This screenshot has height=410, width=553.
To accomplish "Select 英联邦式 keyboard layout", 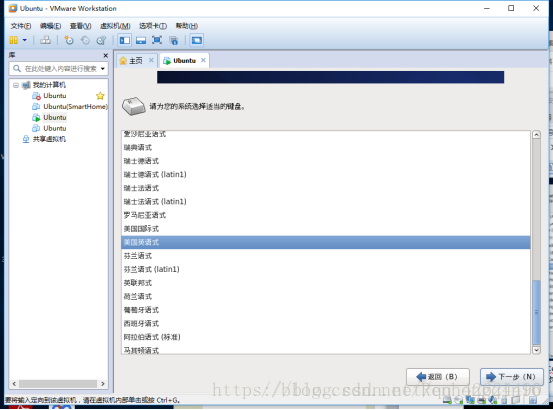I will point(326,283).
